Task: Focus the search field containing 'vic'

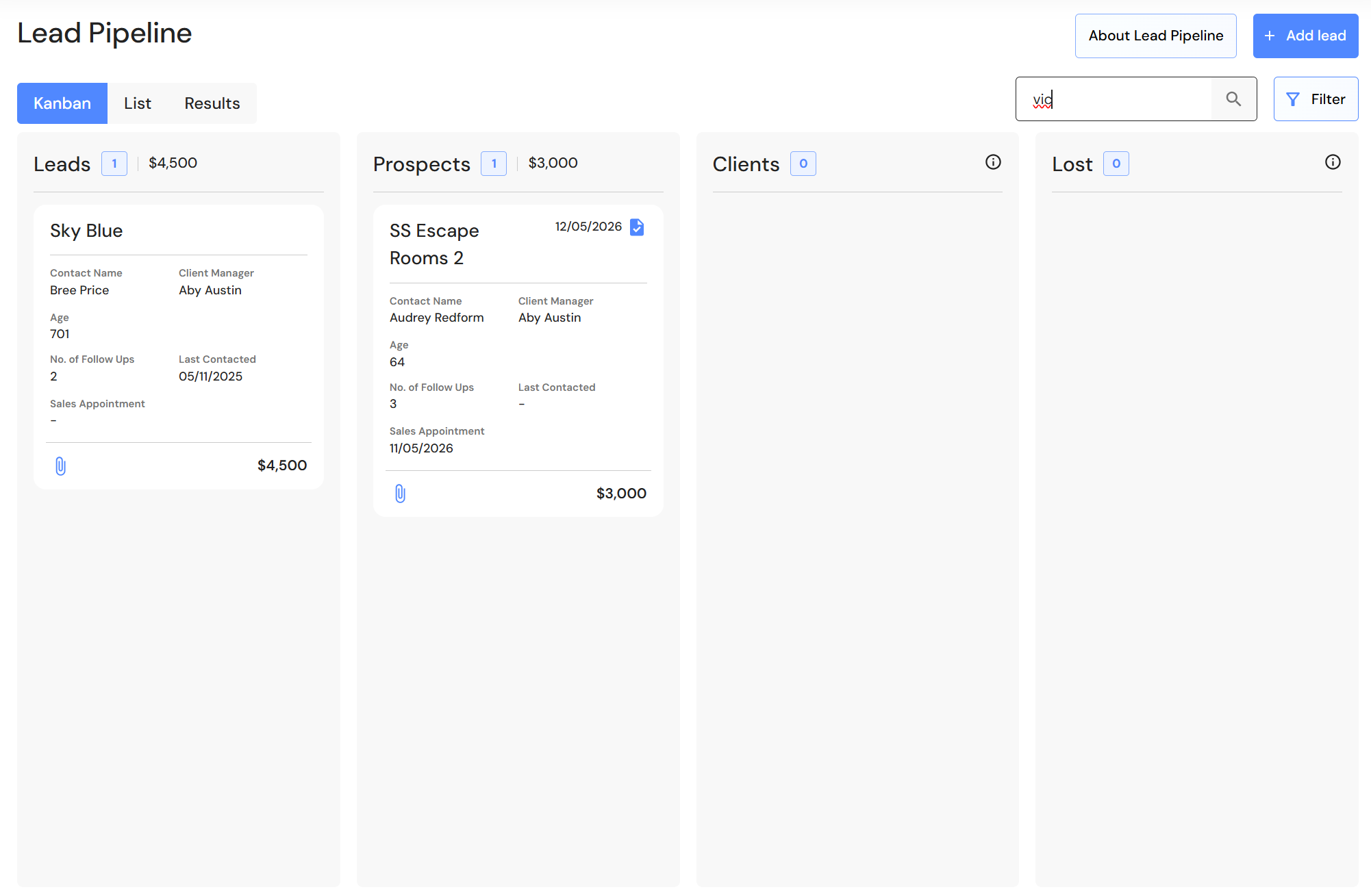Action: click(1114, 99)
